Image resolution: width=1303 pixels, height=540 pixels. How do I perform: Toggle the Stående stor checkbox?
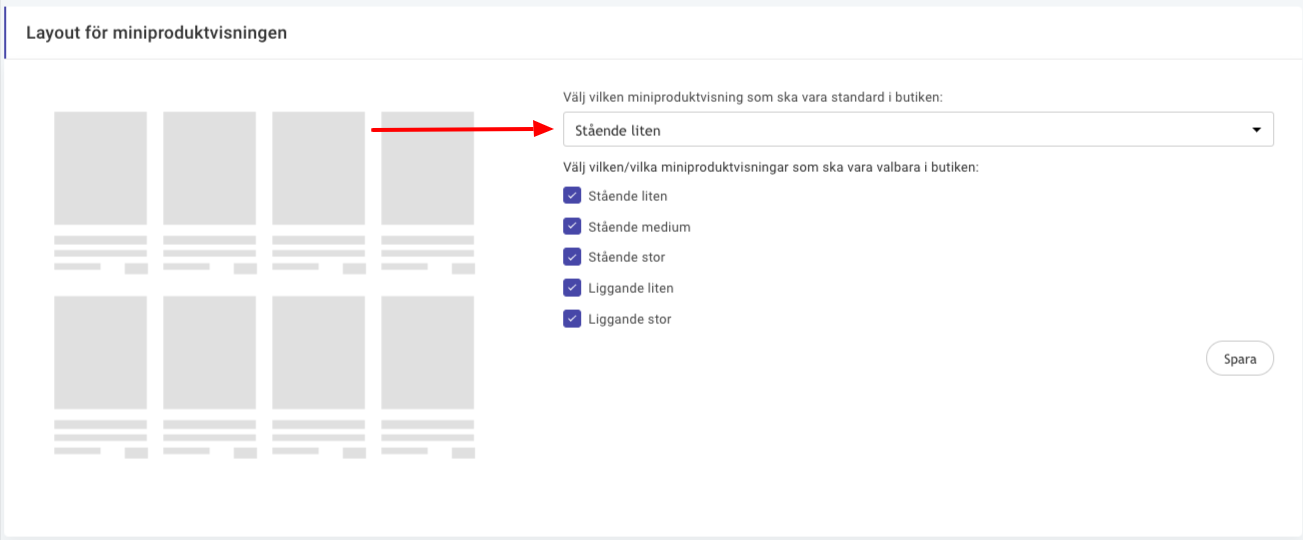point(572,257)
